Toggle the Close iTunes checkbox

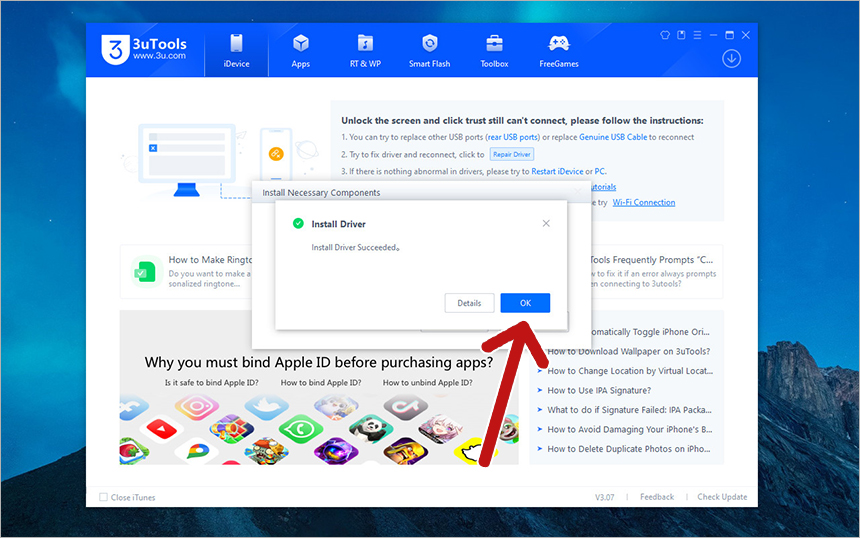[103, 497]
